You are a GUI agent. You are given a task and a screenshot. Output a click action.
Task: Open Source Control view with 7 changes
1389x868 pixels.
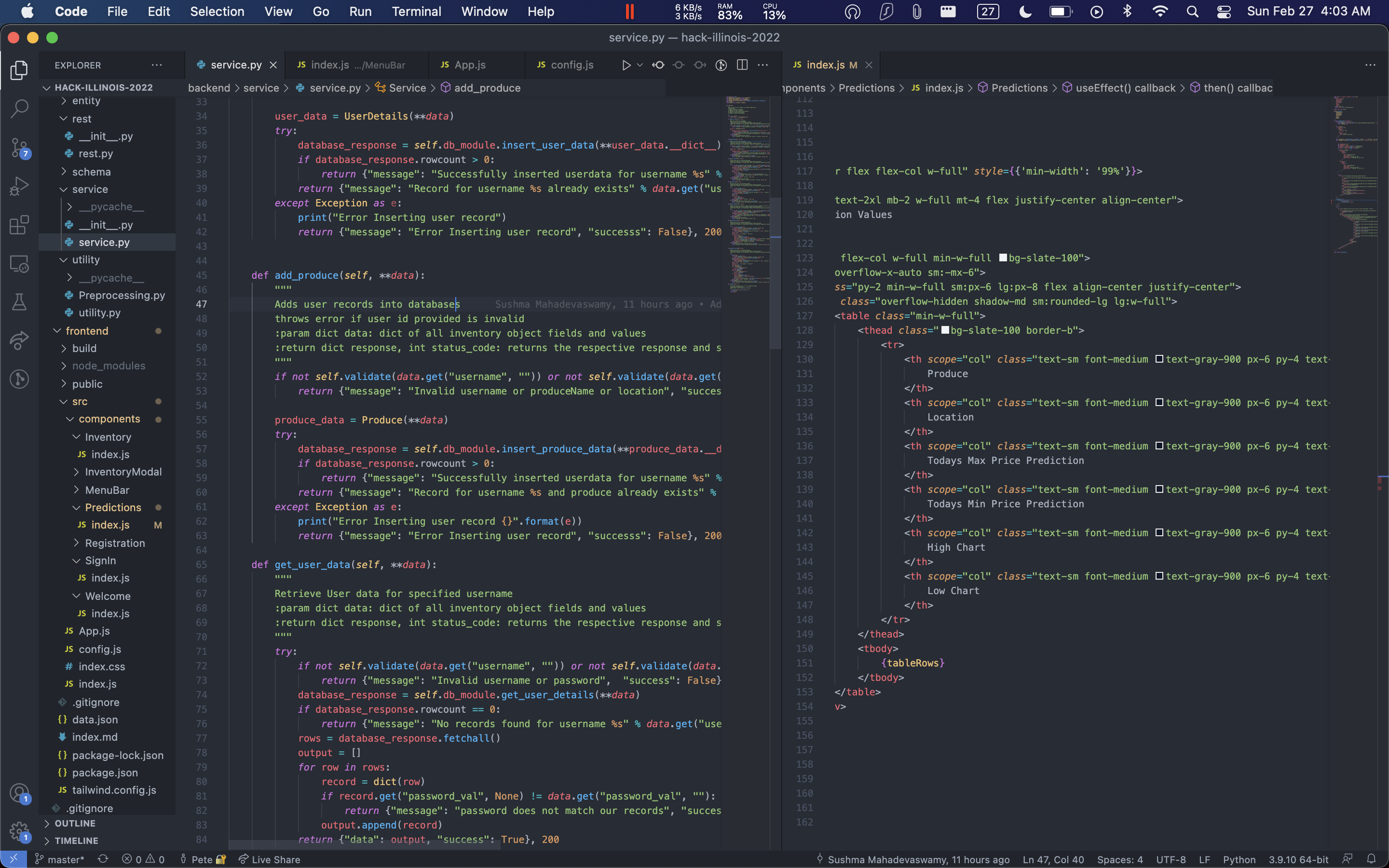pos(19,148)
